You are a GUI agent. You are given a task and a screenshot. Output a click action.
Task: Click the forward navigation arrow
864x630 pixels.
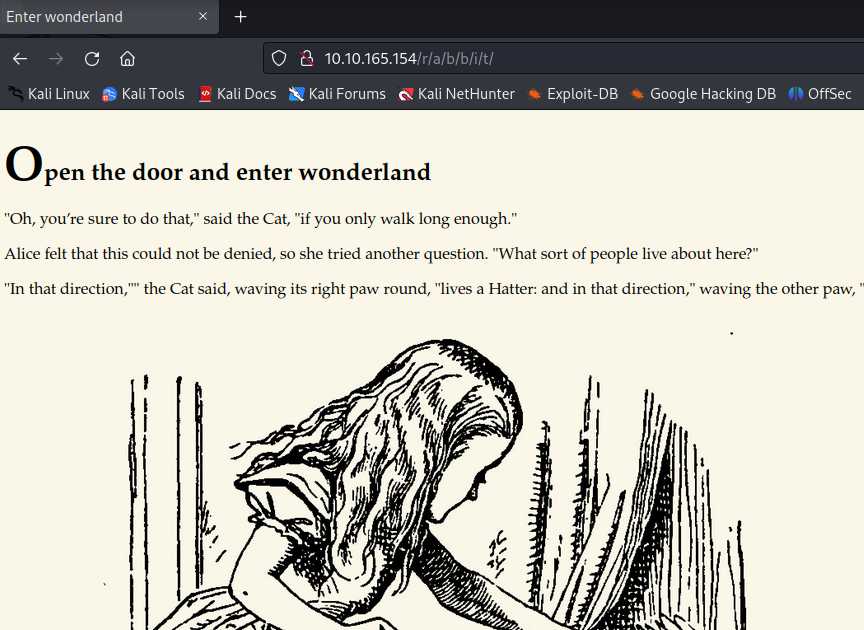click(56, 58)
